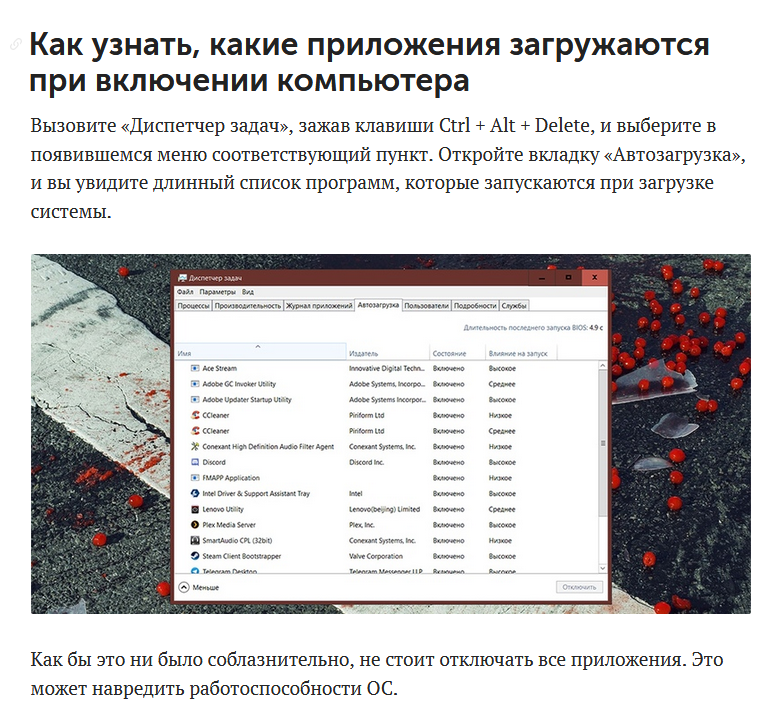Select the SmartAudio CPL icon

pyautogui.click(x=194, y=540)
